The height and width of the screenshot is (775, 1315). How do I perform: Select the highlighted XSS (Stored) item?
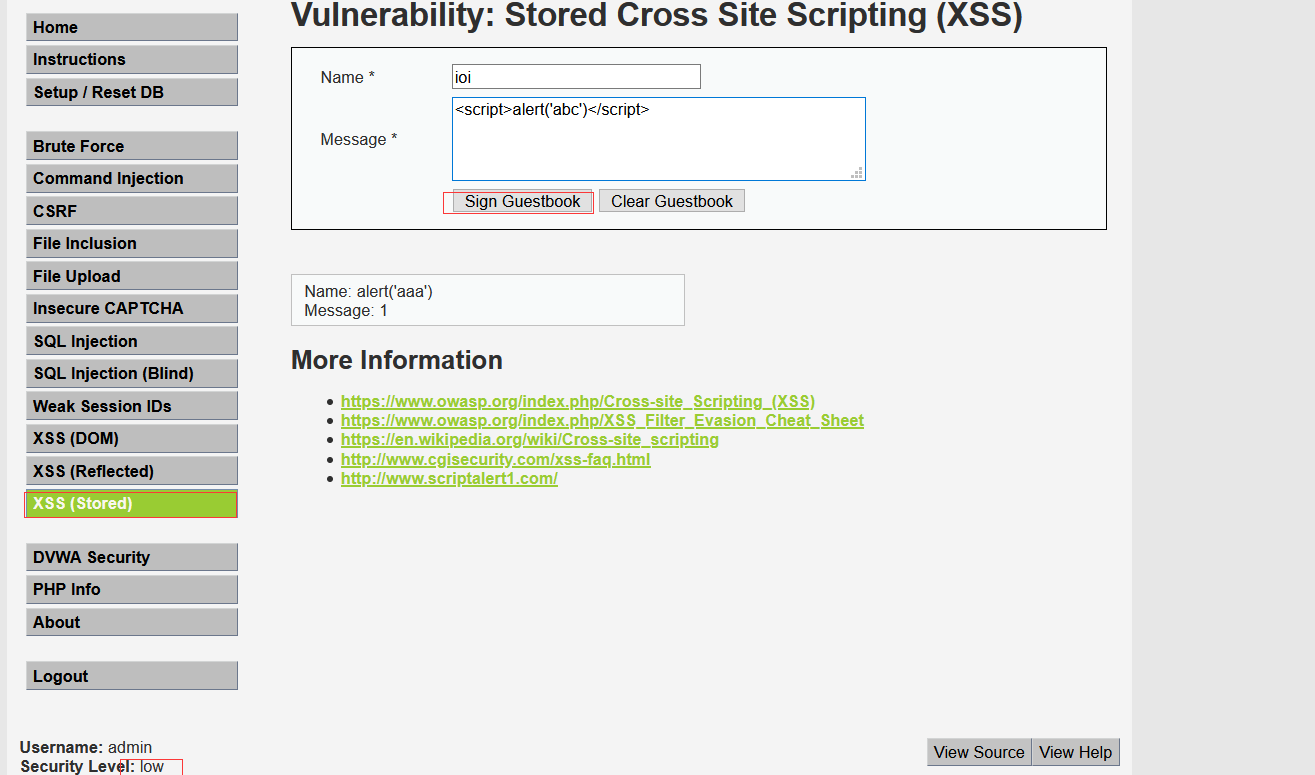132,503
